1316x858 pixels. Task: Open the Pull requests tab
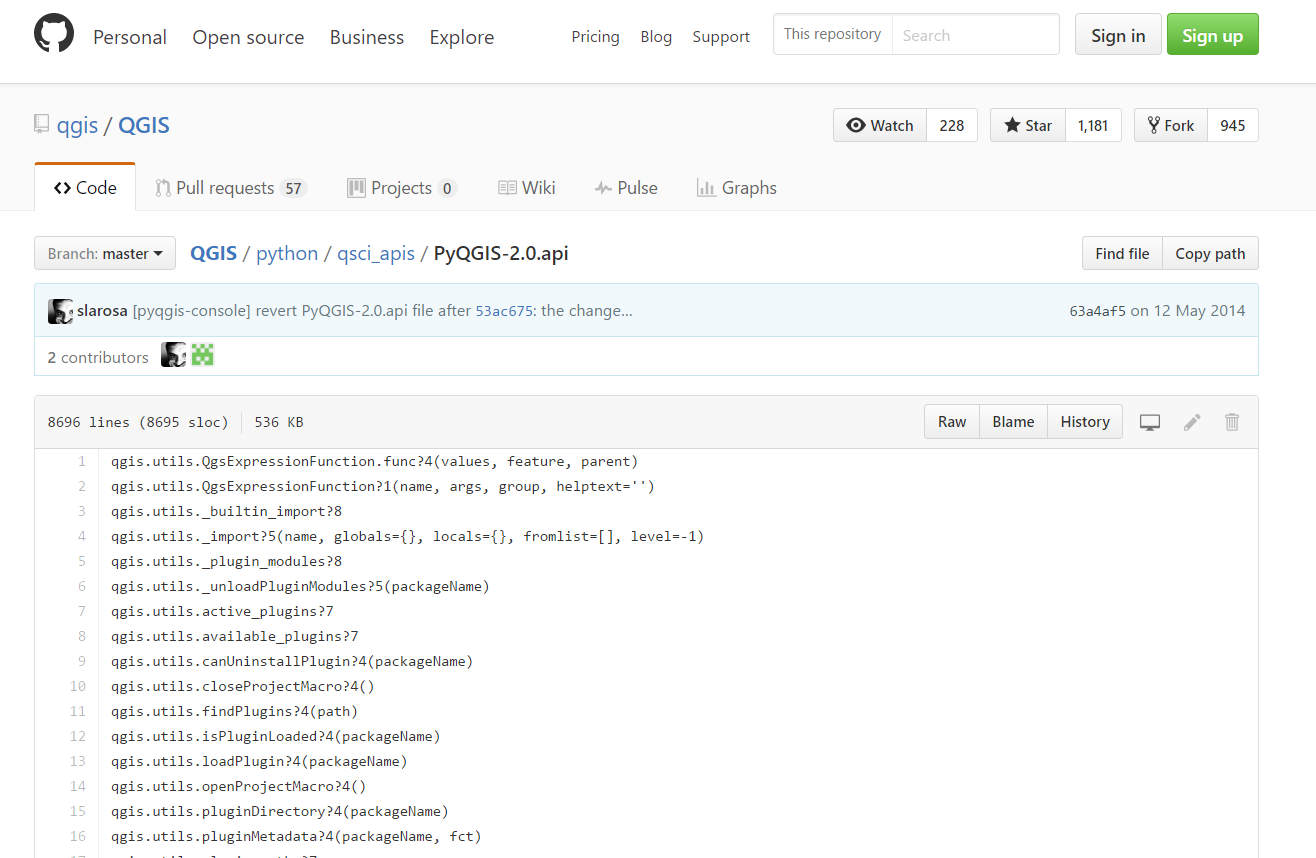tap(230, 188)
